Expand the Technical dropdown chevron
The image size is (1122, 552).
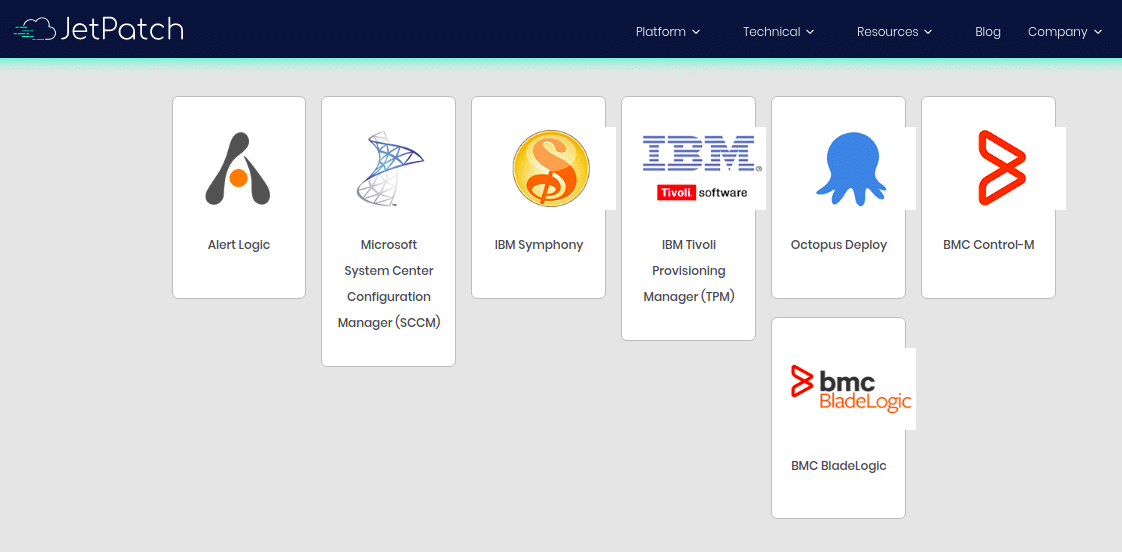[810, 32]
